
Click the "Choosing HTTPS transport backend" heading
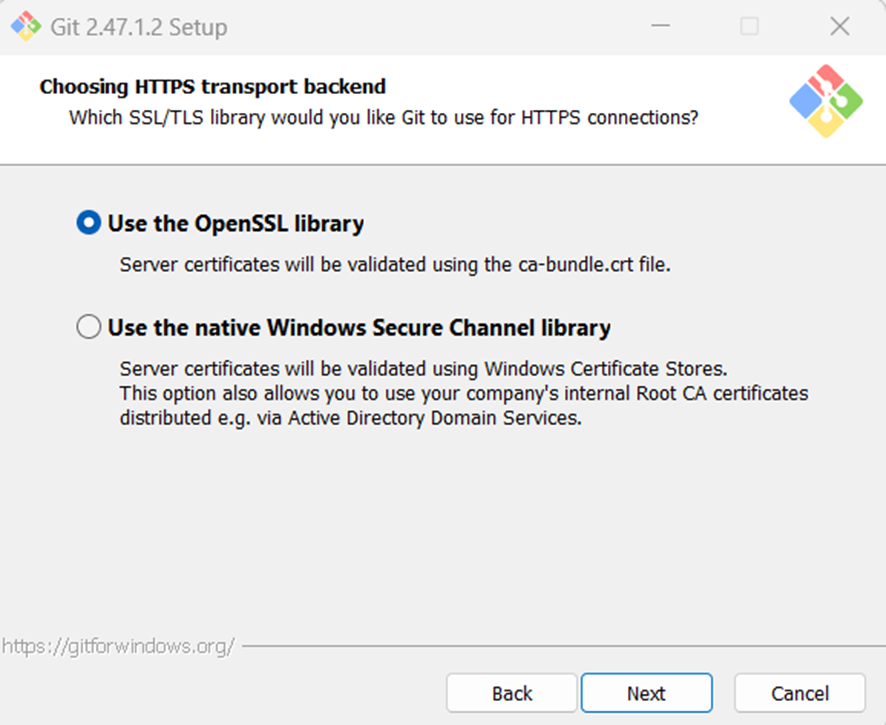click(213, 87)
